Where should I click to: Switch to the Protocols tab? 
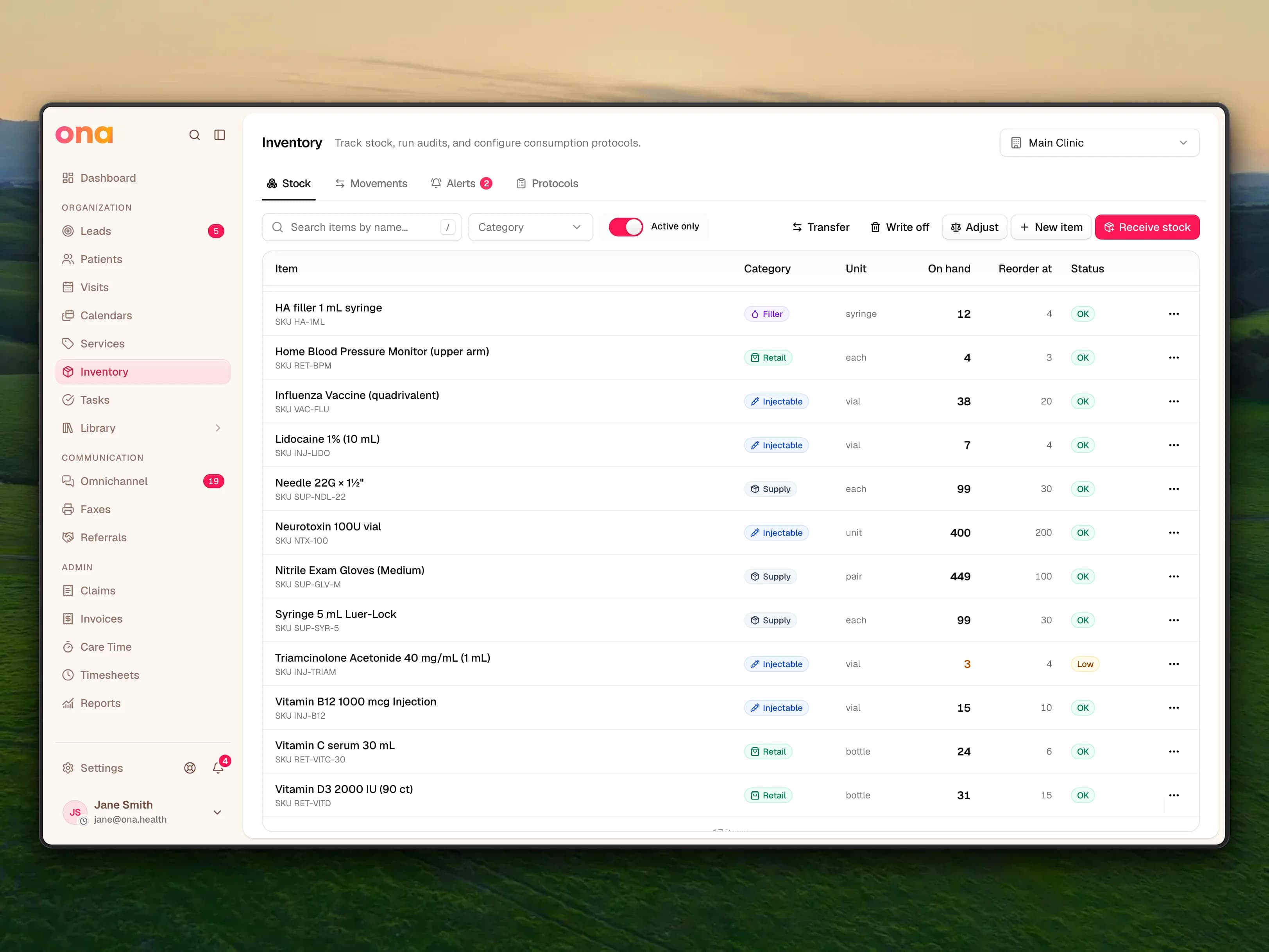point(547,184)
